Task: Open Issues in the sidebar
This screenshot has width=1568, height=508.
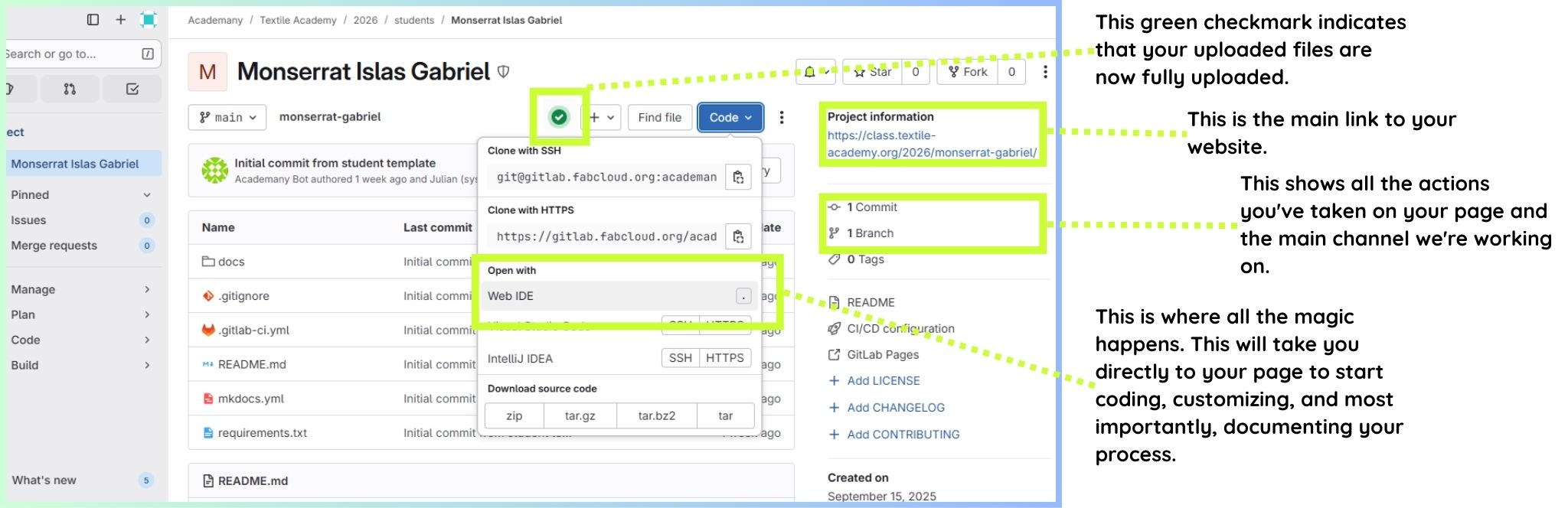Action: (x=28, y=220)
